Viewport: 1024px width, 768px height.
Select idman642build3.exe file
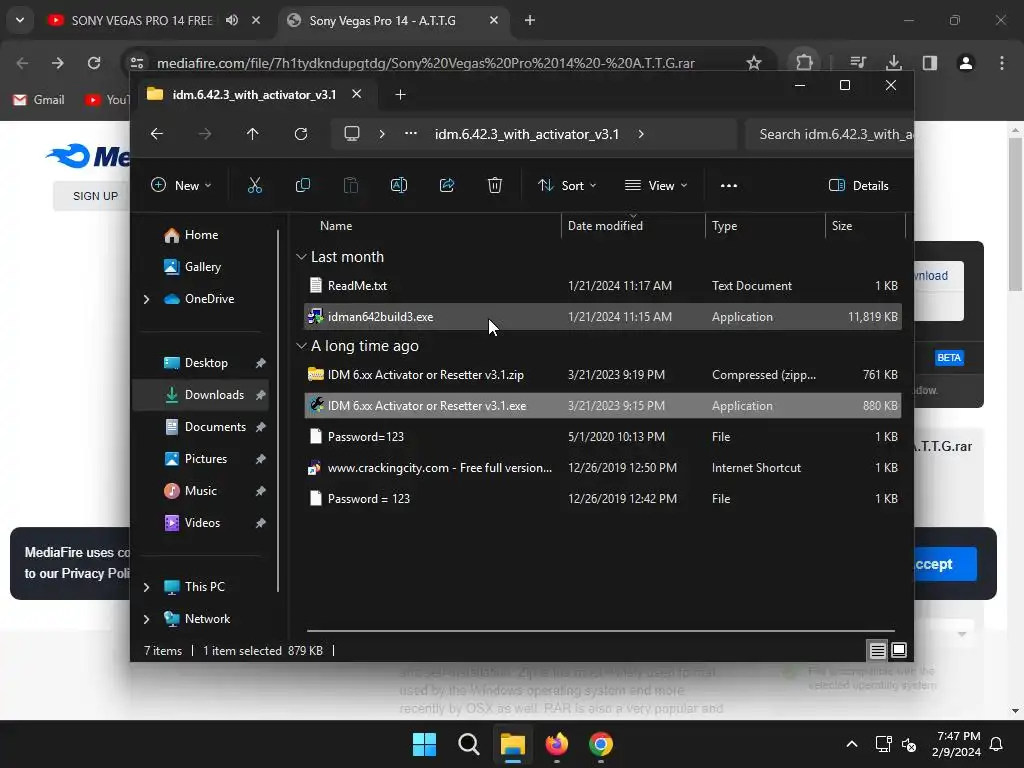603,317
